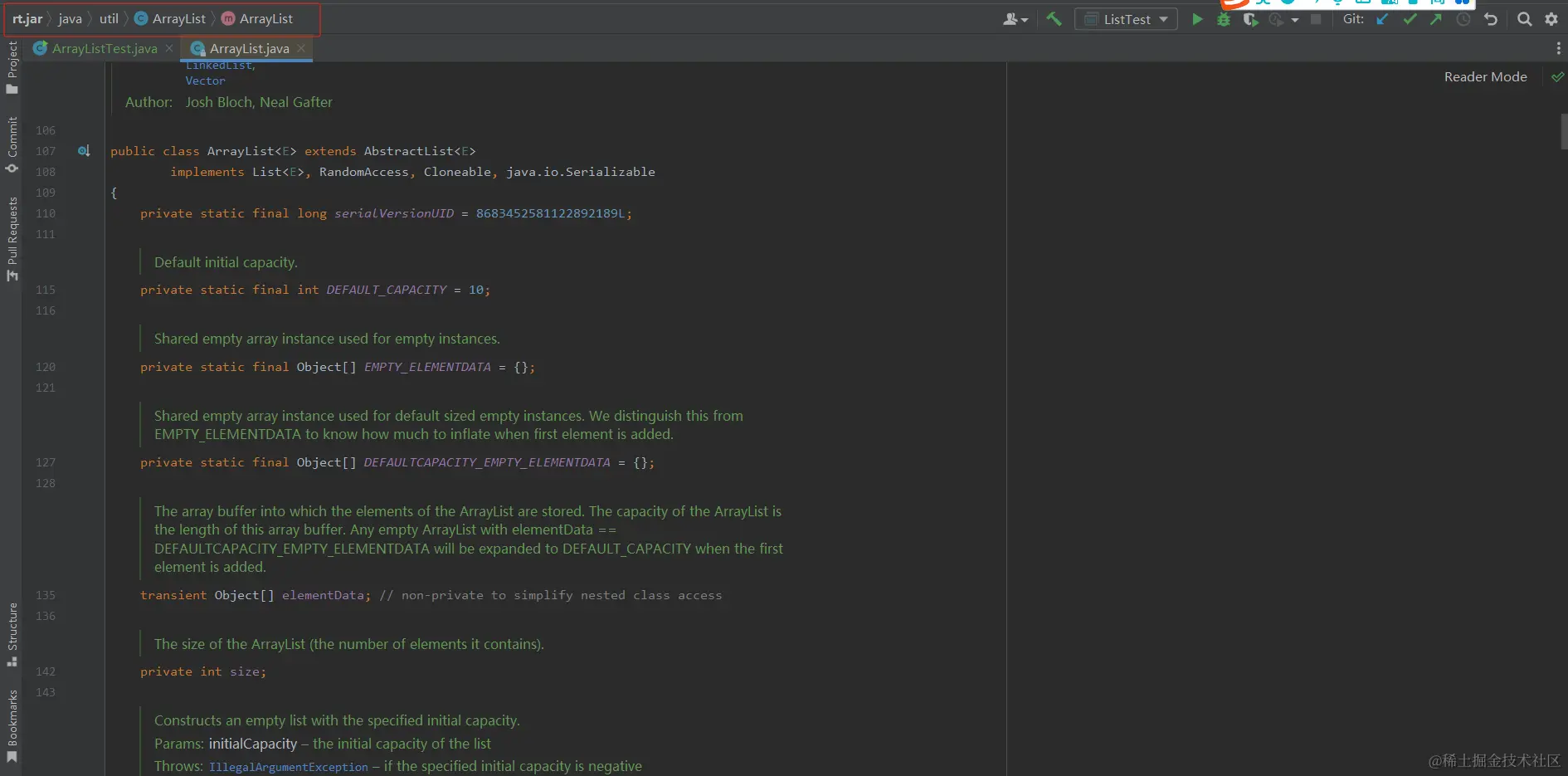
Task: Close the ArrayList.java tab
Action: point(301,48)
